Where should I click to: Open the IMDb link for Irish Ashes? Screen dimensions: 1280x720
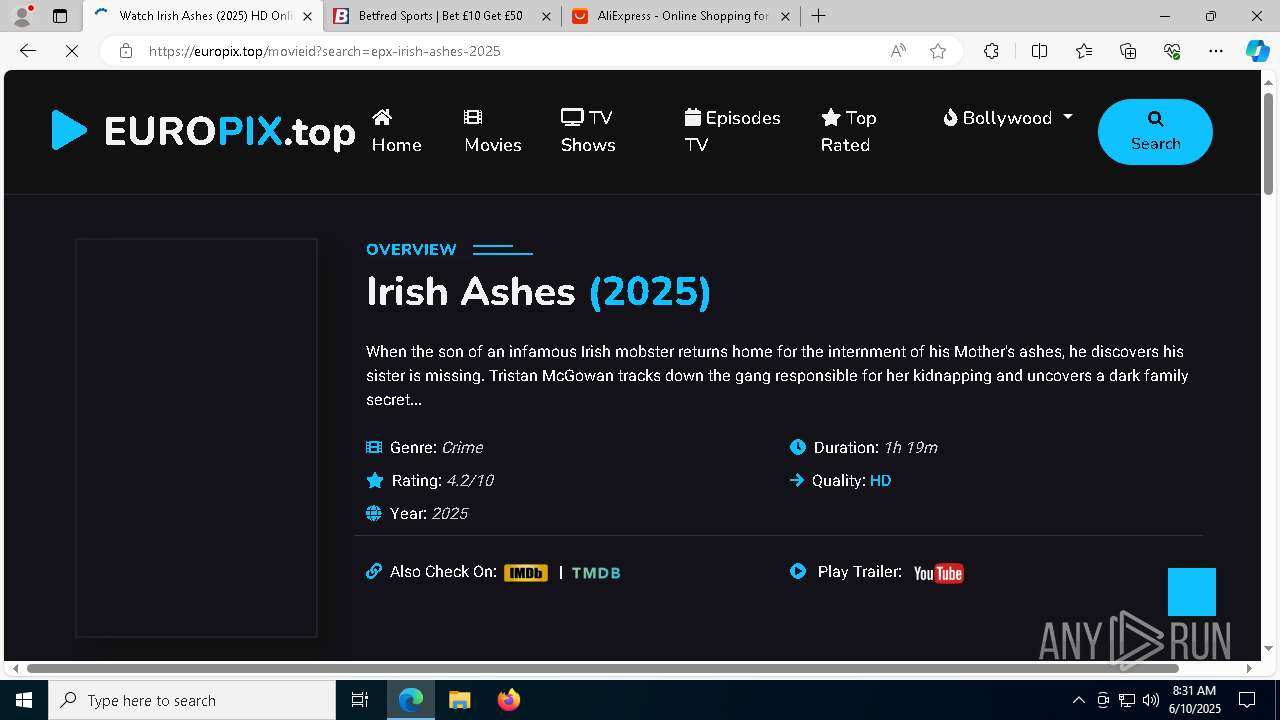[526, 573]
